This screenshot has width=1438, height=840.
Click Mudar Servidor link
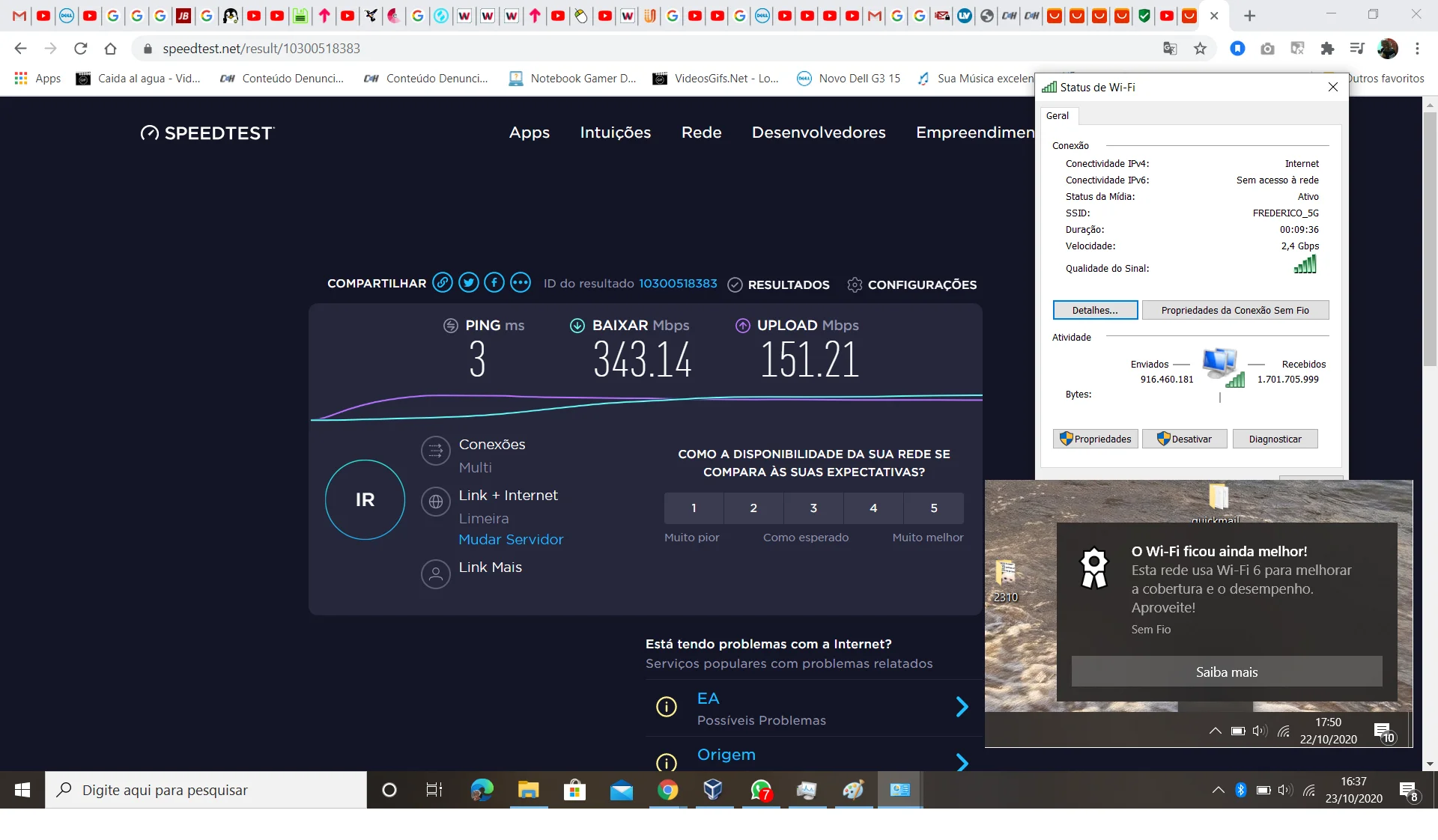pos(511,540)
